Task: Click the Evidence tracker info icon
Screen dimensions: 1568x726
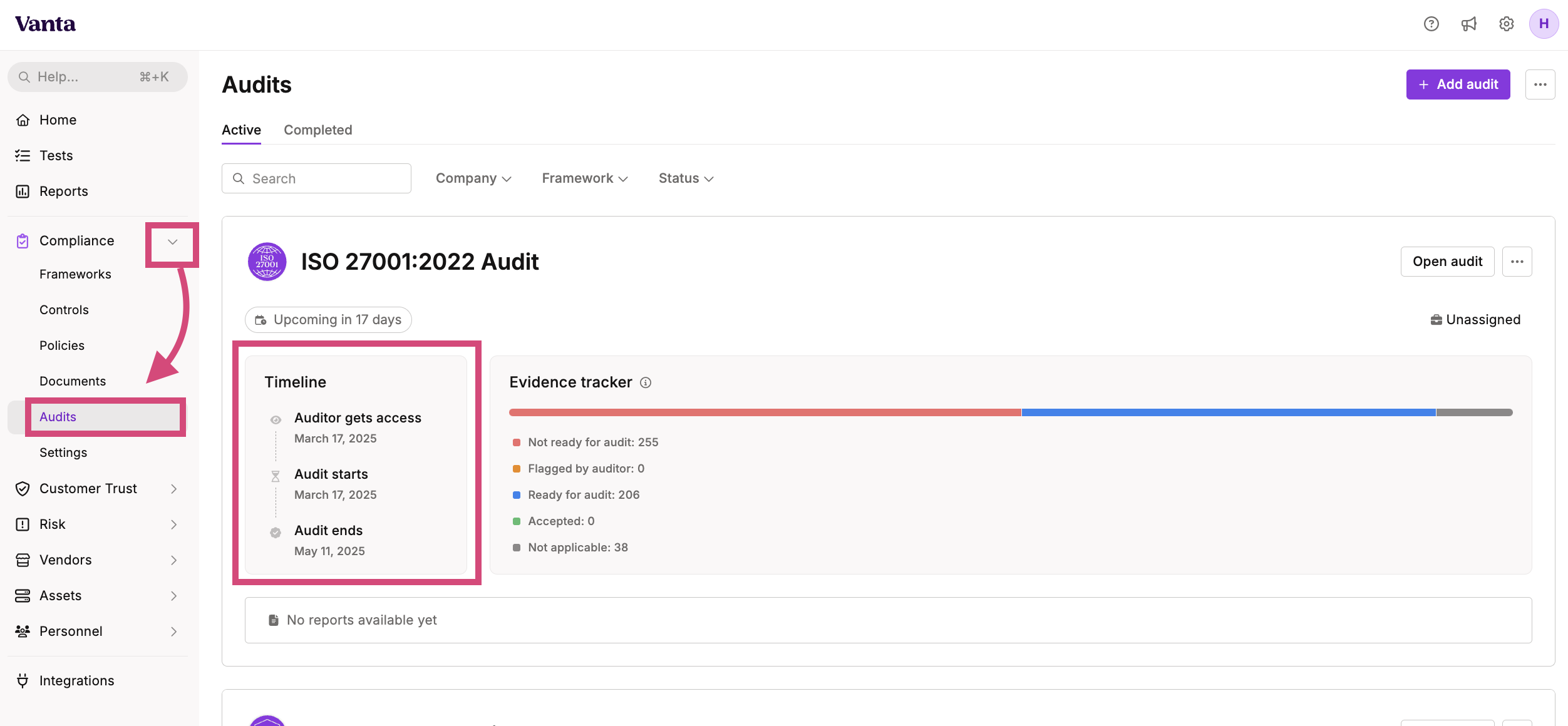Action: click(646, 382)
